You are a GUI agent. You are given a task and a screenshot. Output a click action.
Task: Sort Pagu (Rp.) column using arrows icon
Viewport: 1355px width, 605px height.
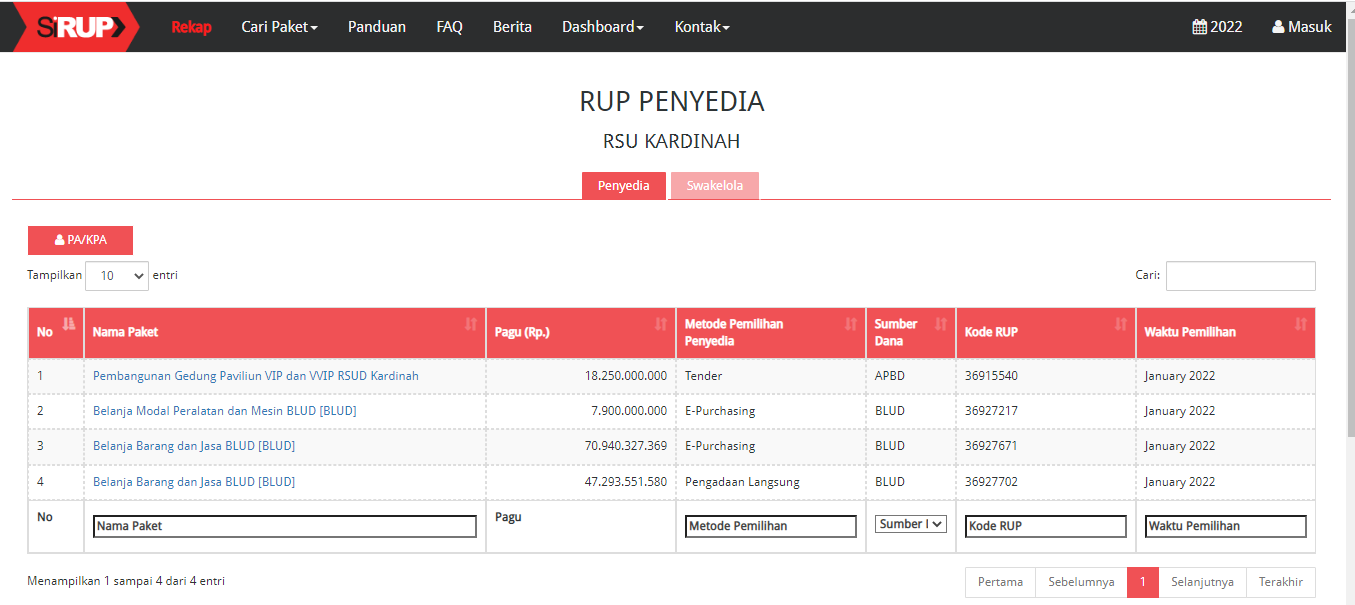[661, 323]
